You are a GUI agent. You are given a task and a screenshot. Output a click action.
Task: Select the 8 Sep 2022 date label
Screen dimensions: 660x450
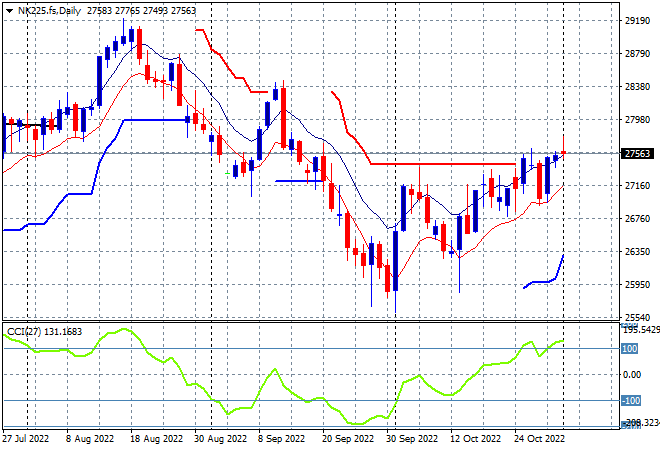pos(281,439)
